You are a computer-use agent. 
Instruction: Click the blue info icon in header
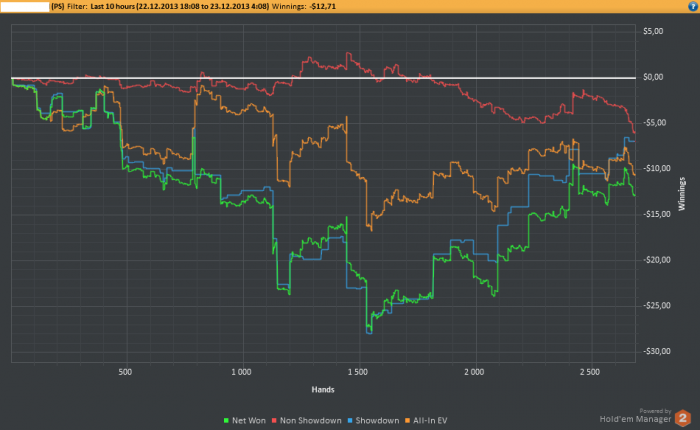(x=693, y=6)
